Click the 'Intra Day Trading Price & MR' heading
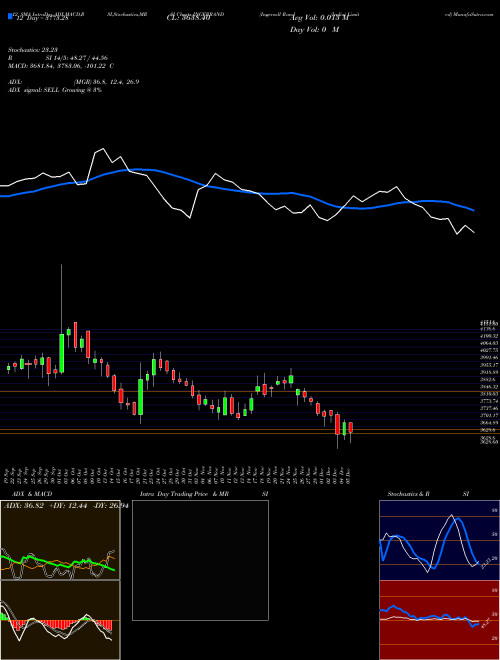 pyautogui.click(x=184, y=494)
